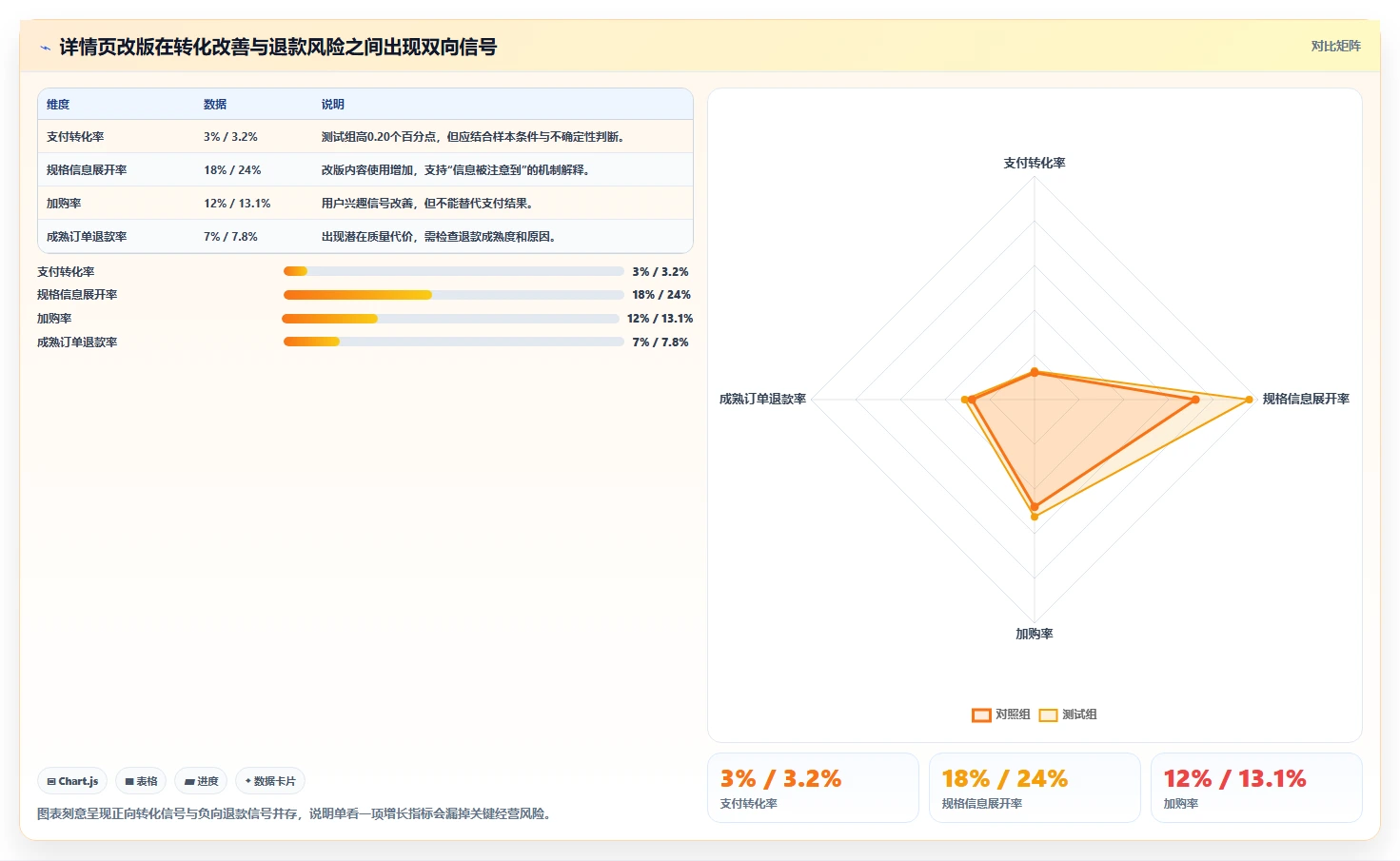Screen dimensions: 1400x861
Task: Click the 加购率 table row label
Action: click(x=64, y=204)
